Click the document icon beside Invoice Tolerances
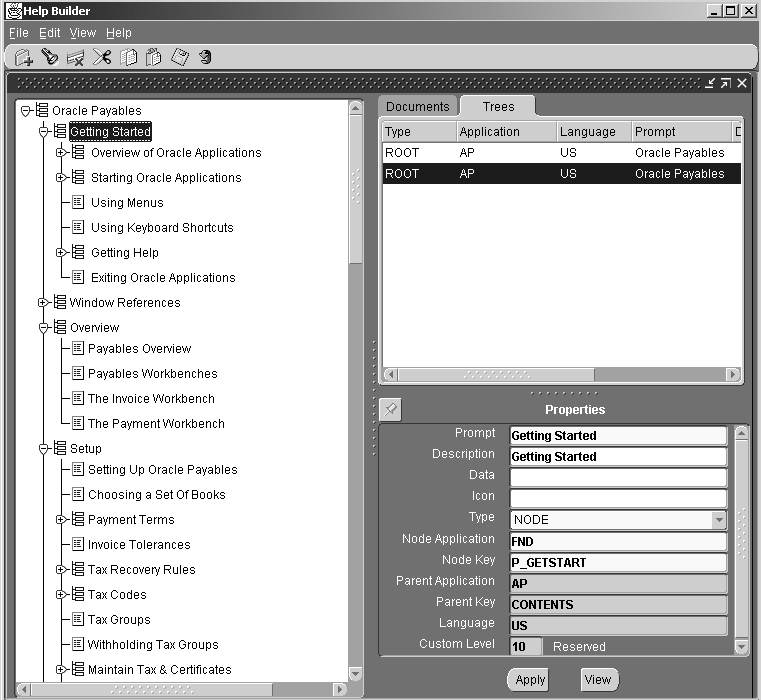The image size is (761, 700). [x=78, y=544]
